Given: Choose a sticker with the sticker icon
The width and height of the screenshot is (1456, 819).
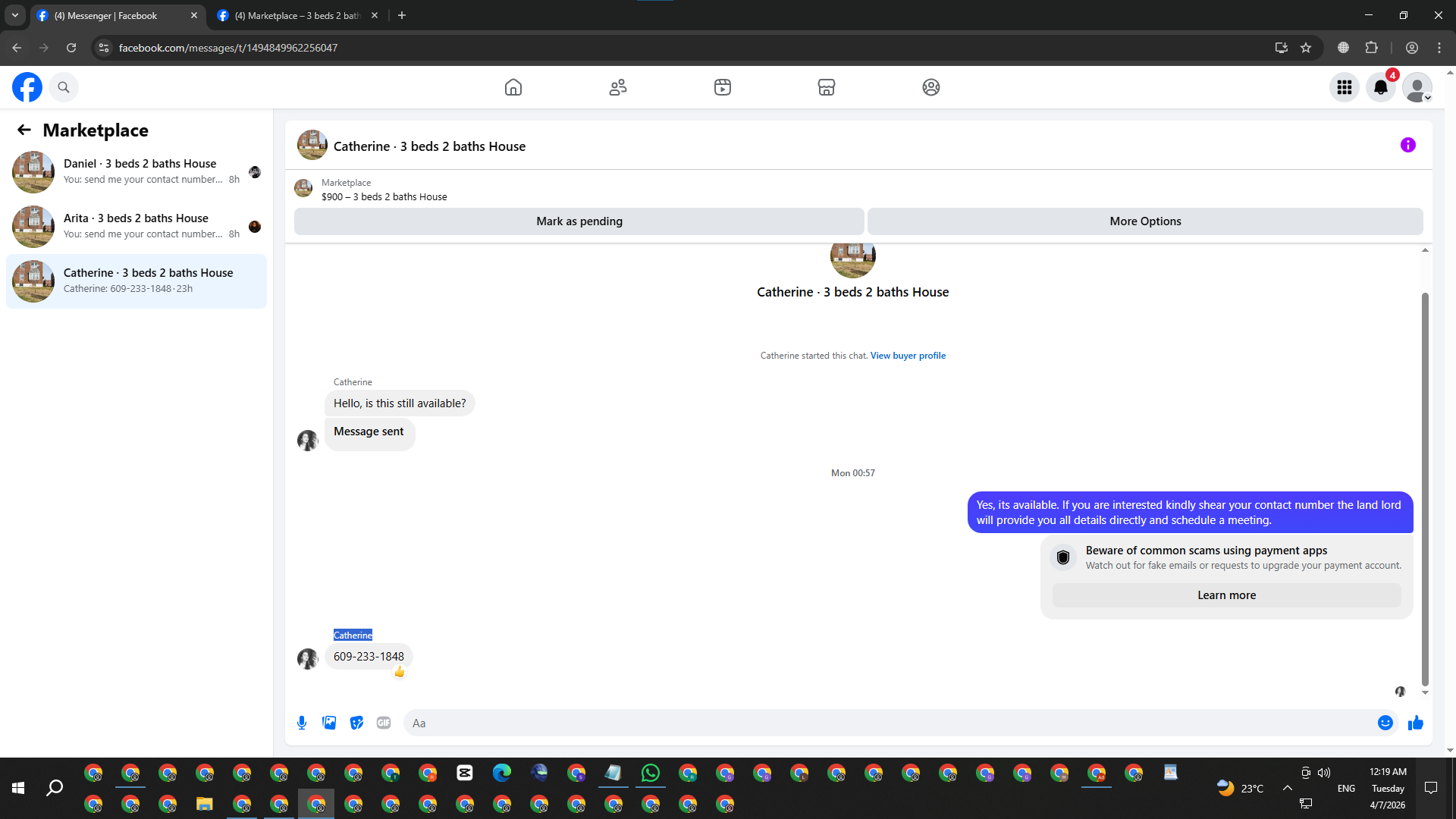Looking at the screenshot, I should (356, 723).
